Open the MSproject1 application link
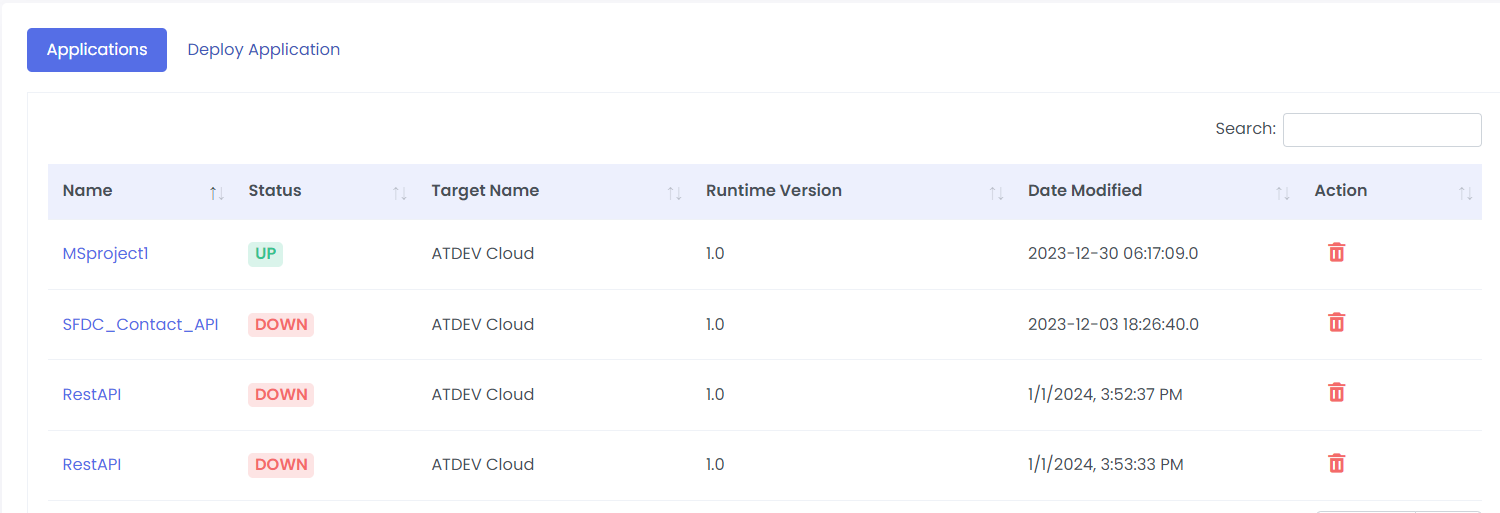This screenshot has width=1500, height=513. click(105, 254)
